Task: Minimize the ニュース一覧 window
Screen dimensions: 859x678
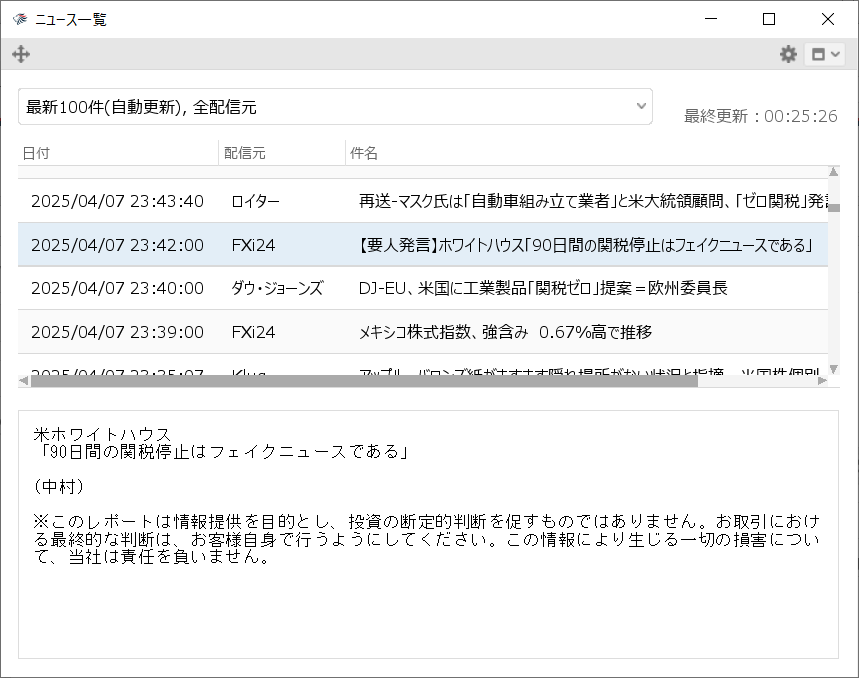Action: [711, 19]
